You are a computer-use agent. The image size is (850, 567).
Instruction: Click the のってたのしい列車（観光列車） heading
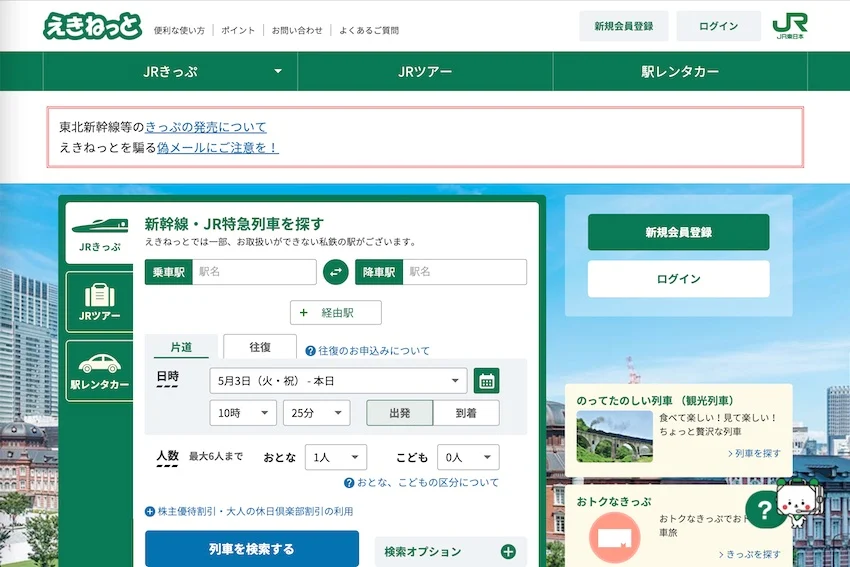[x=655, y=401]
